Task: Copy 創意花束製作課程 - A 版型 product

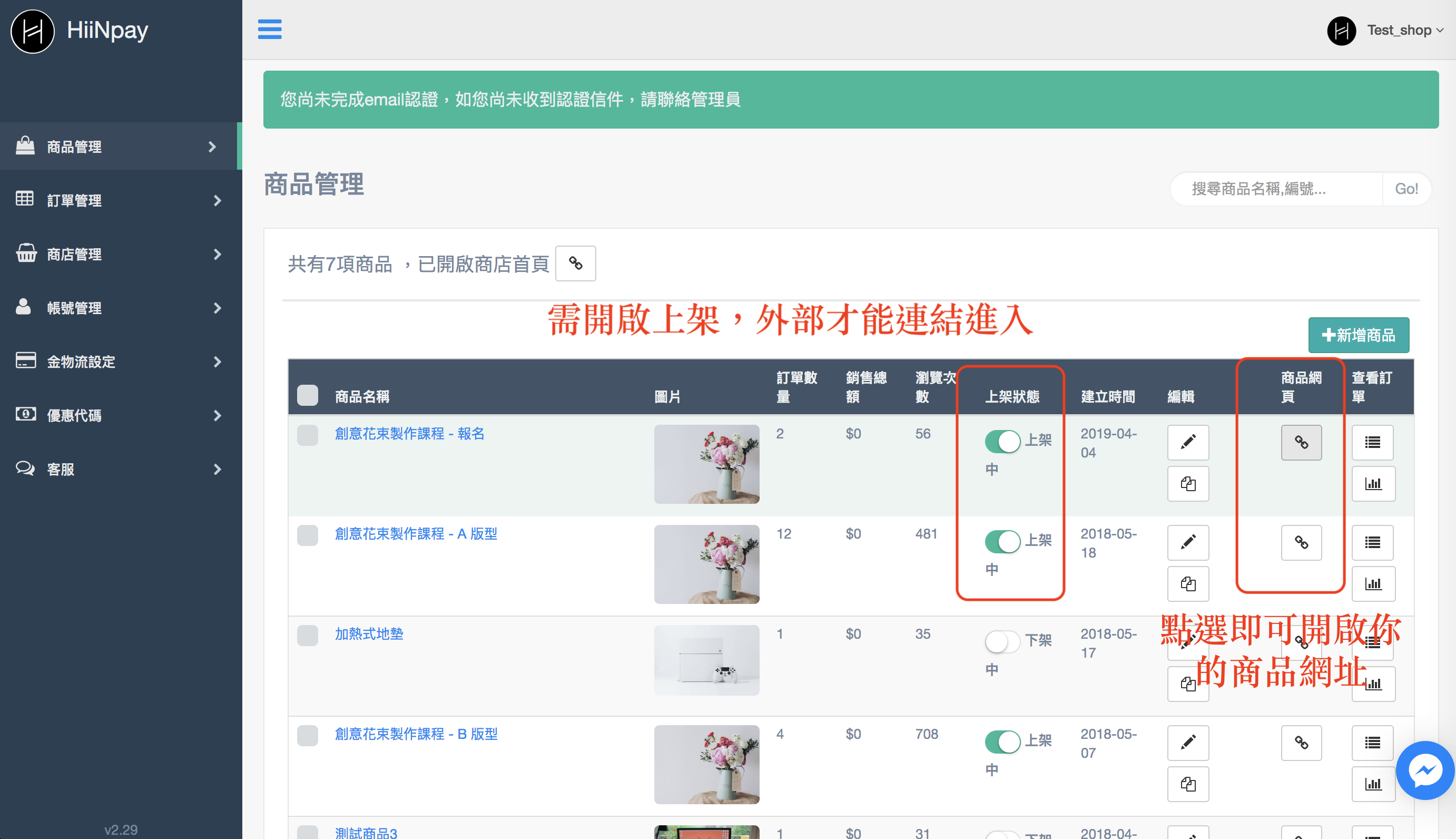Action: pyautogui.click(x=1187, y=584)
